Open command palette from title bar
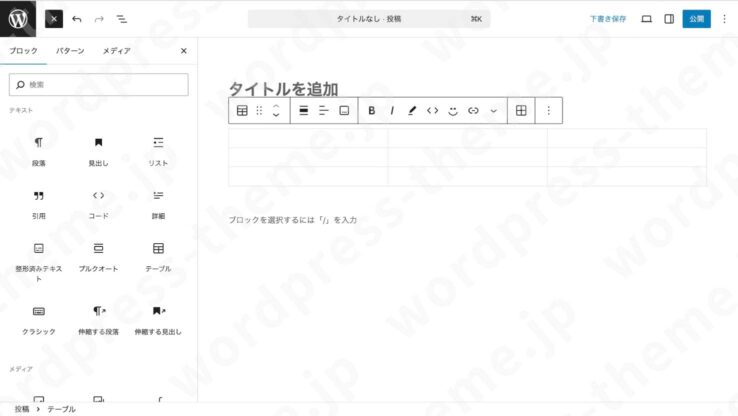The height and width of the screenshot is (416, 738). (369, 19)
